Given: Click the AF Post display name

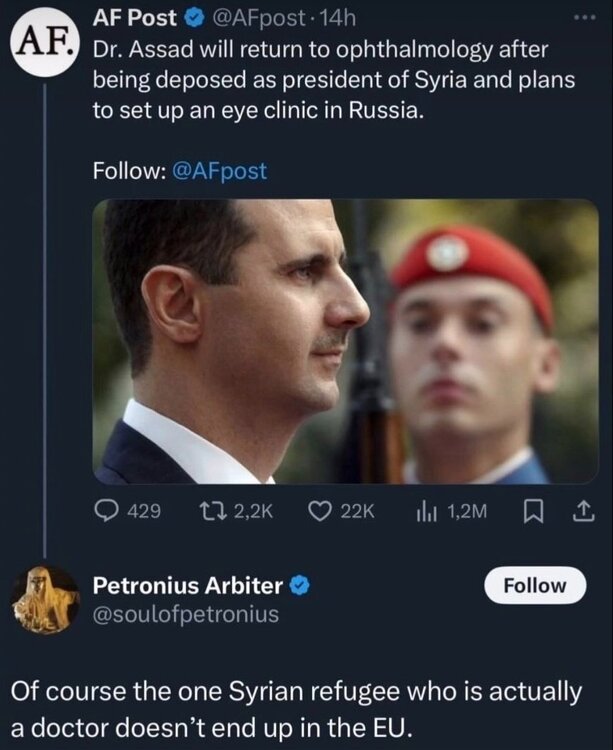Looking at the screenshot, I should (x=134, y=17).
